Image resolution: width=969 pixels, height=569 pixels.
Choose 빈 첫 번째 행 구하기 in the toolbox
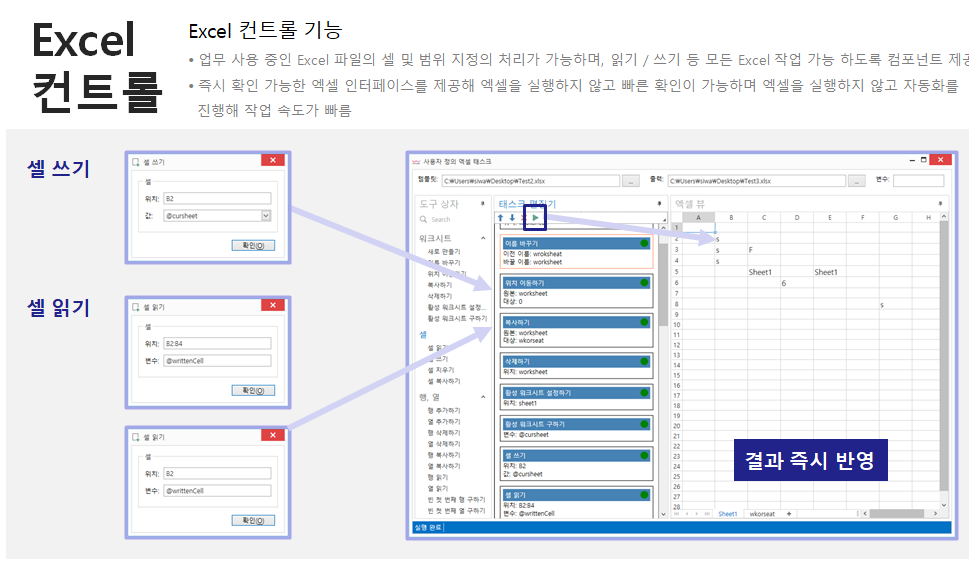pyautogui.click(x=456, y=499)
